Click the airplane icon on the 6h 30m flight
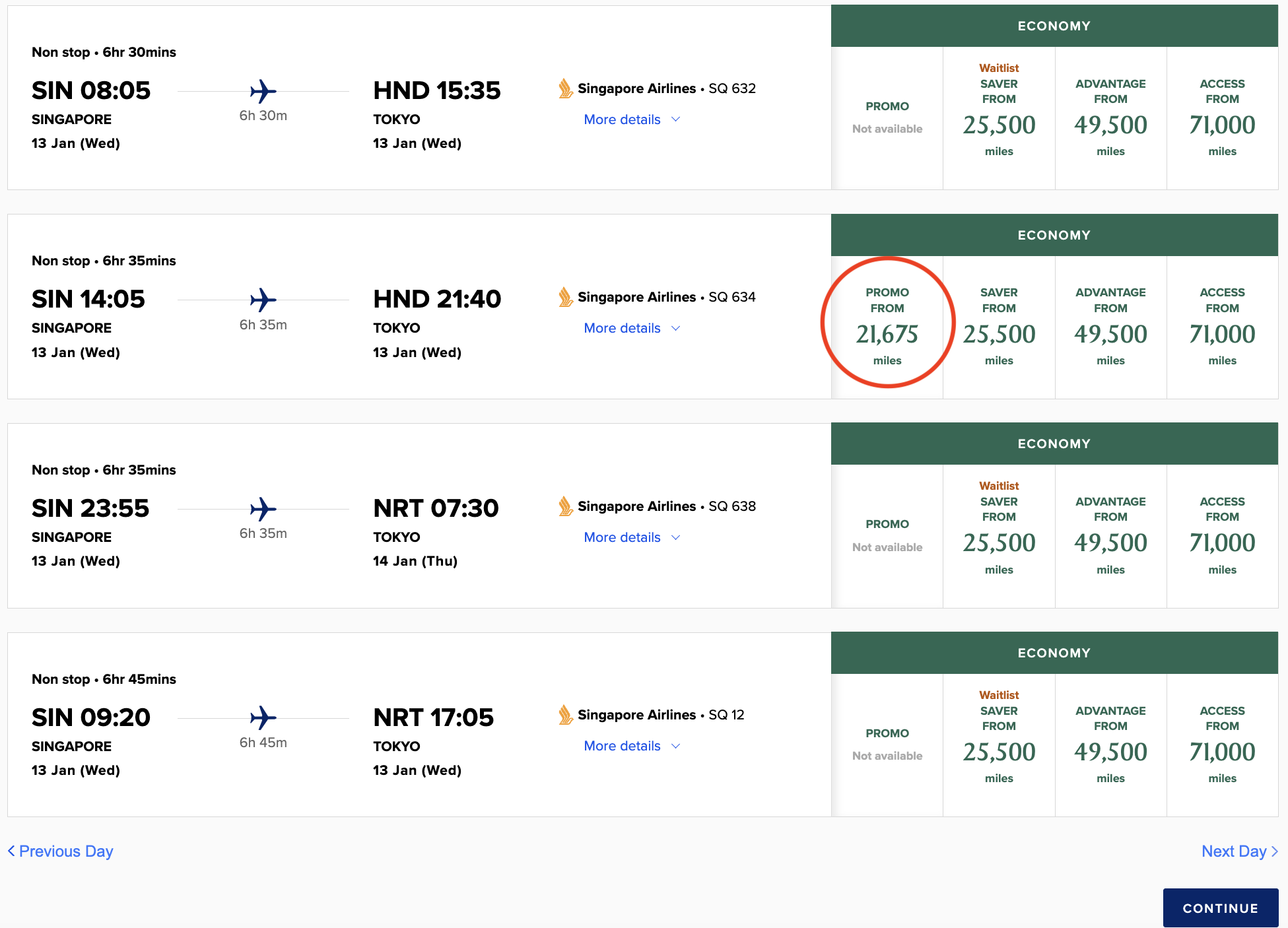 (263, 91)
